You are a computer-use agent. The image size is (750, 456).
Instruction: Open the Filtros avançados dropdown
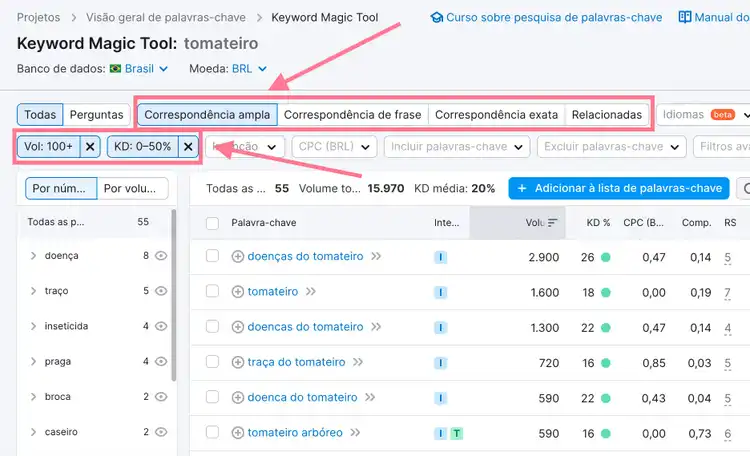tap(722, 147)
